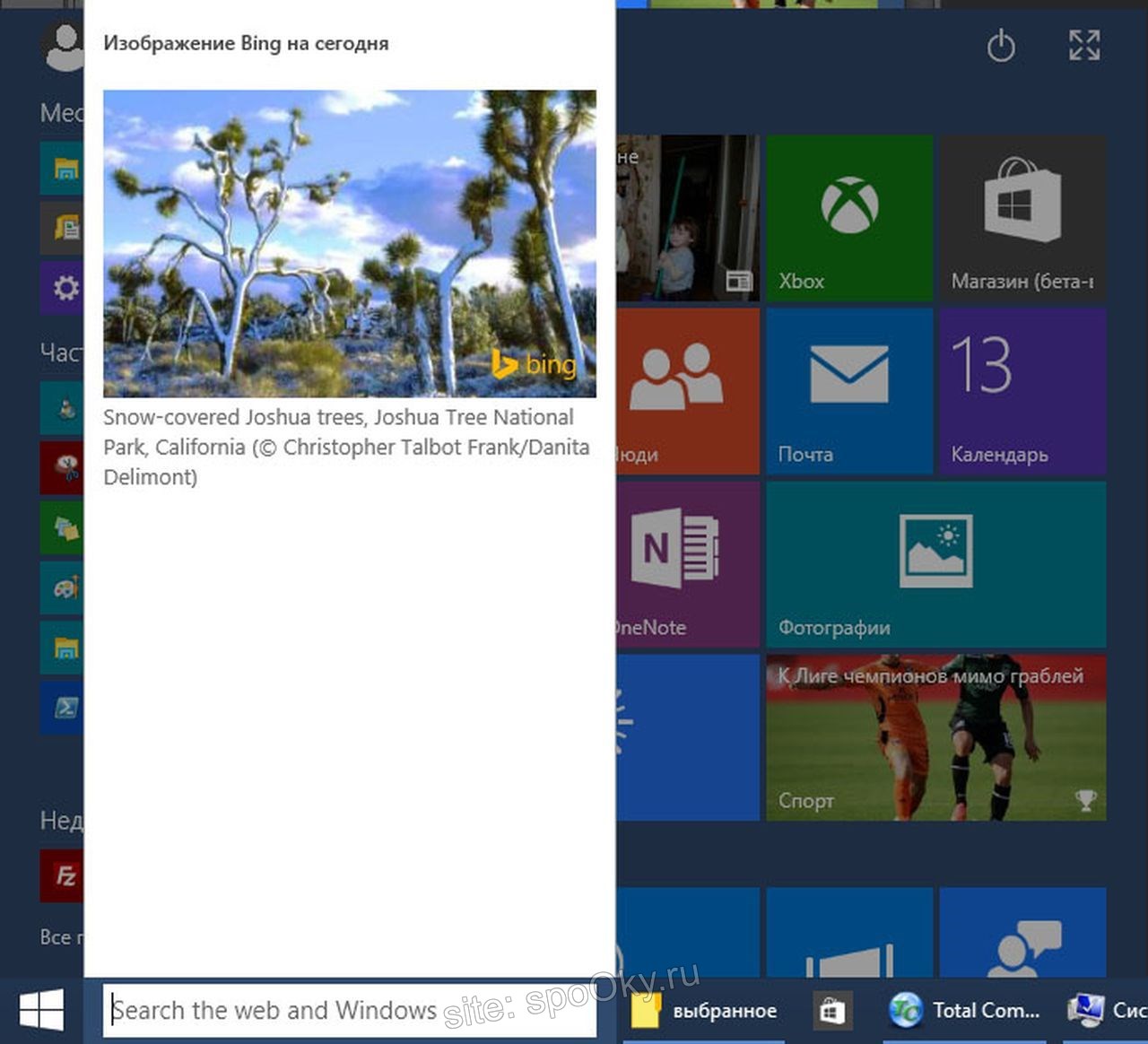The width and height of the screenshot is (1148, 1044).
Task: Open the Xbox tile
Action: (849, 218)
